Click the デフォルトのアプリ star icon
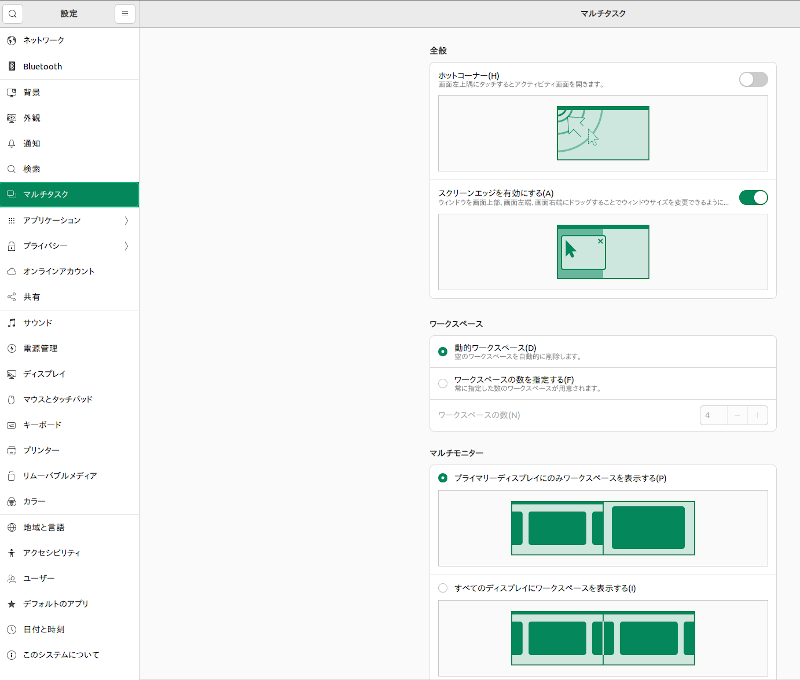The height and width of the screenshot is (680, 800). click(x=12, y=604)
